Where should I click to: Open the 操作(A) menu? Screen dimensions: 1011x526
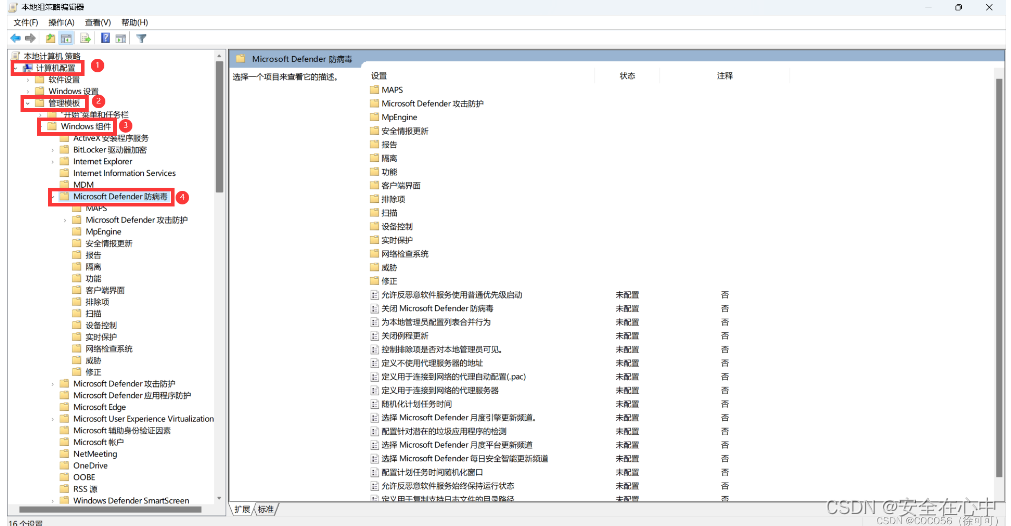point(62,23)
